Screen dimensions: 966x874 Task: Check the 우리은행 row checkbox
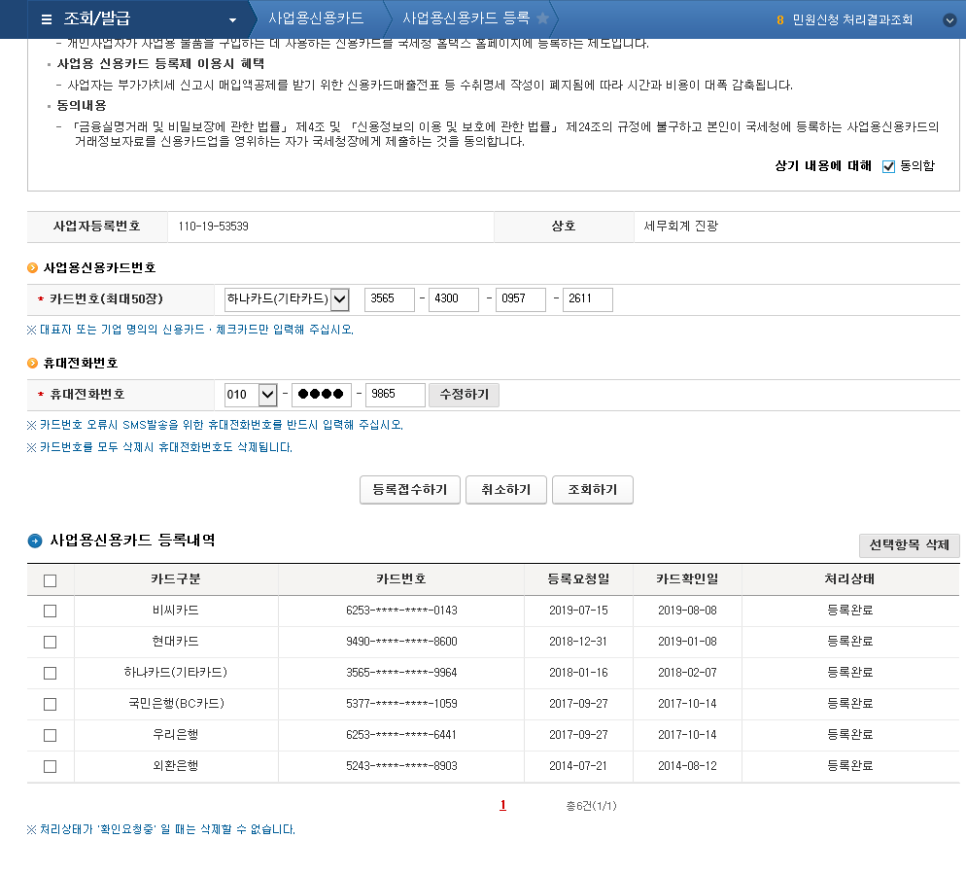coord(51,735)
